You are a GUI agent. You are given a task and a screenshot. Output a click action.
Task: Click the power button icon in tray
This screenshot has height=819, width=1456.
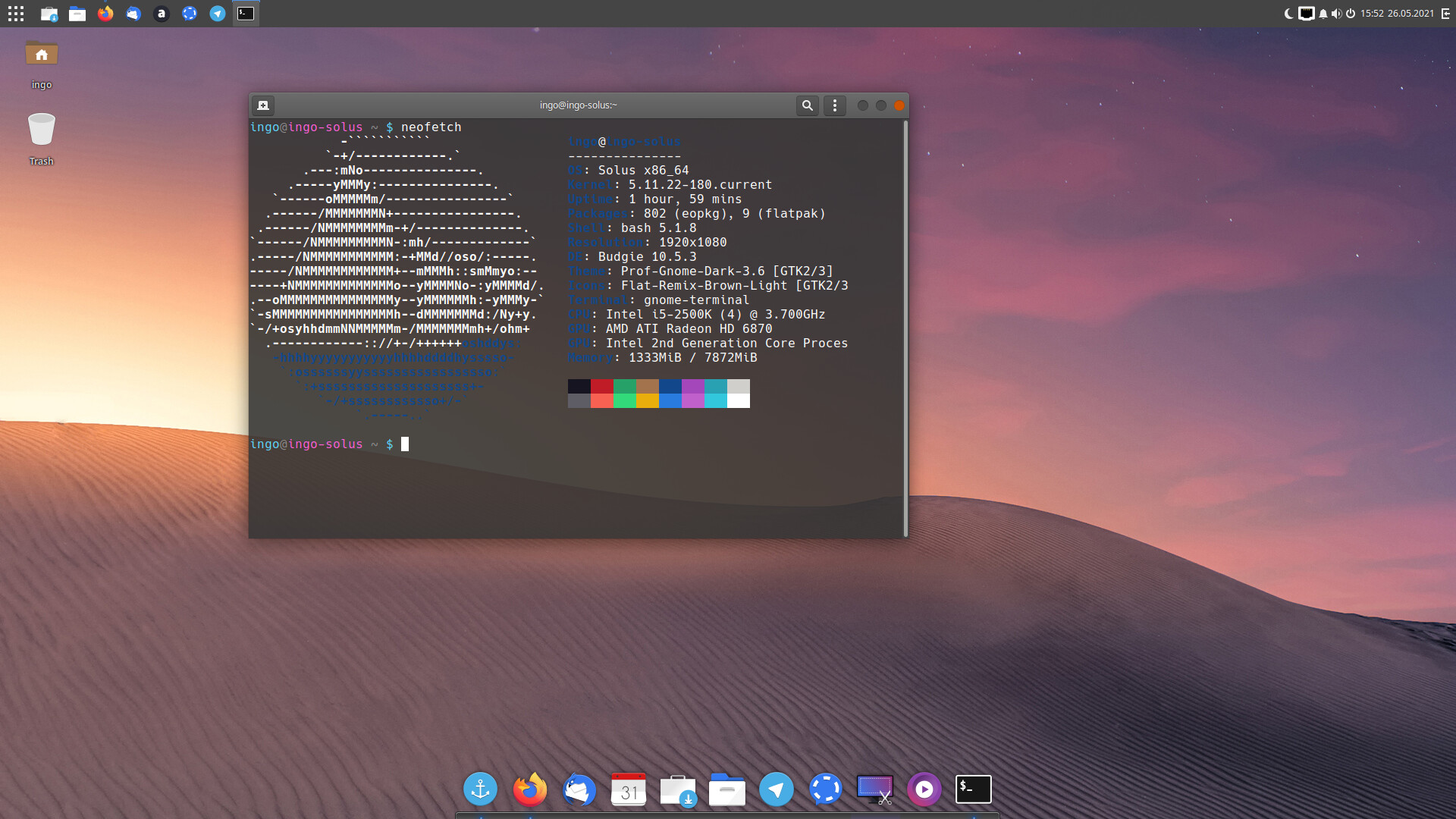[1351, 14]
